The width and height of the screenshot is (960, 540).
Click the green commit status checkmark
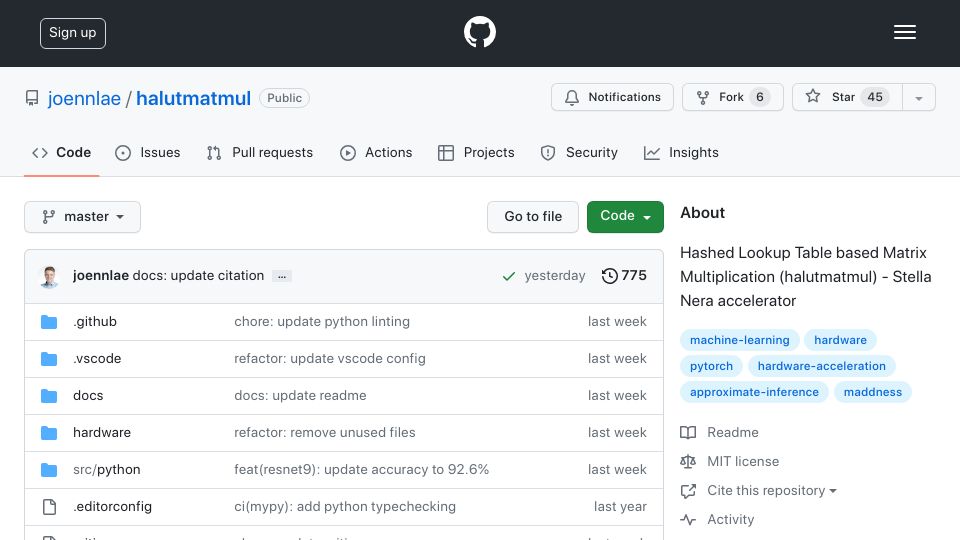tap(509, 277)
